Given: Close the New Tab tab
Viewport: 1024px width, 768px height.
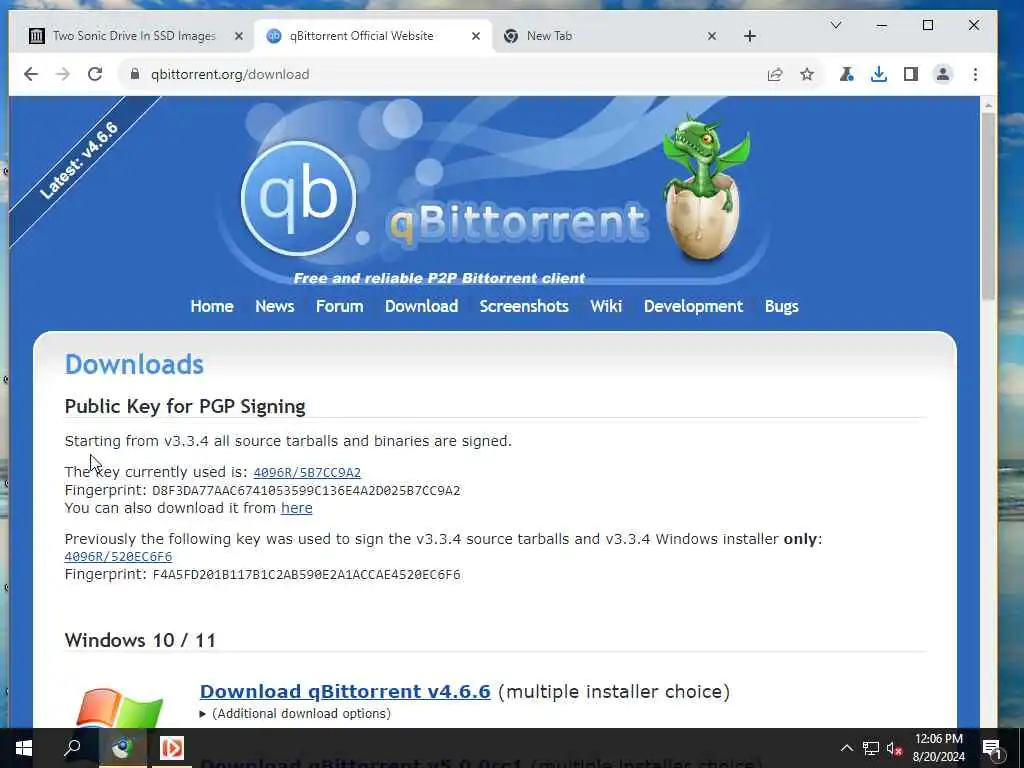Looking at the screenshot, I should tap(712, 36).
